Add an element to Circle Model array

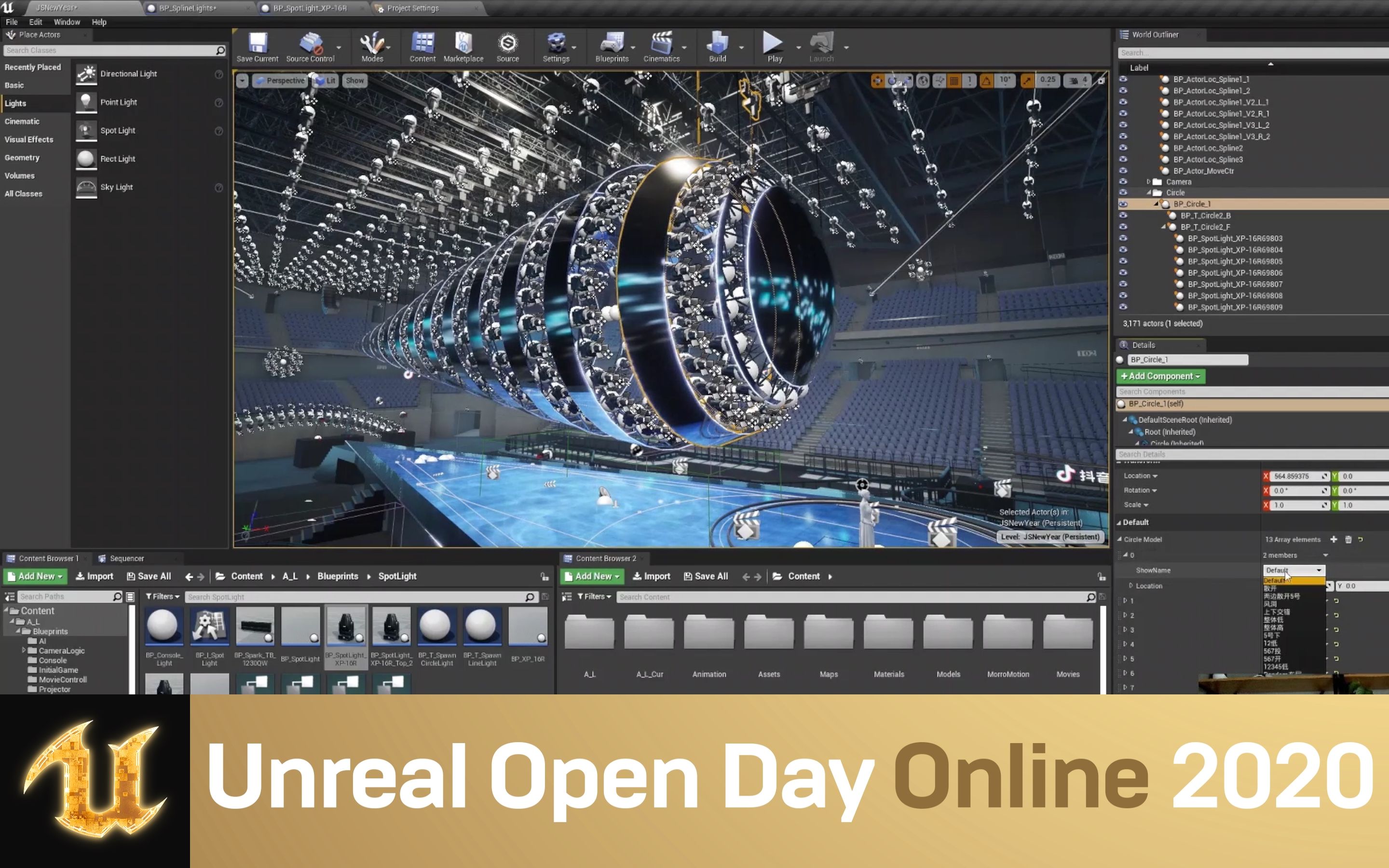tap(1334, 539)
